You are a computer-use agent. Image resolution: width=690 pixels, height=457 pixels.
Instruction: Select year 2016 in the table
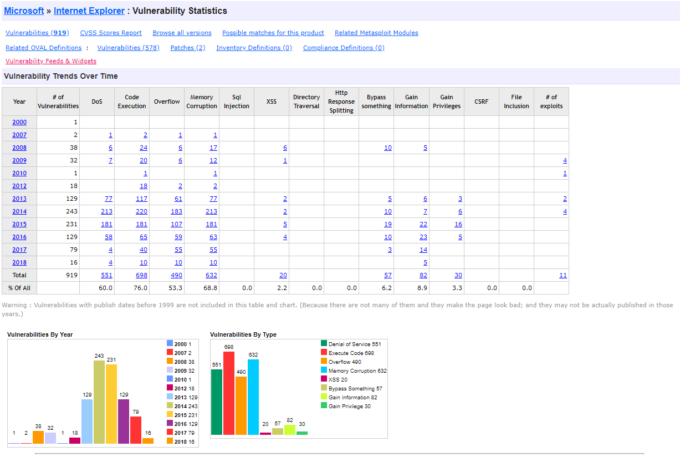[19, 237]
